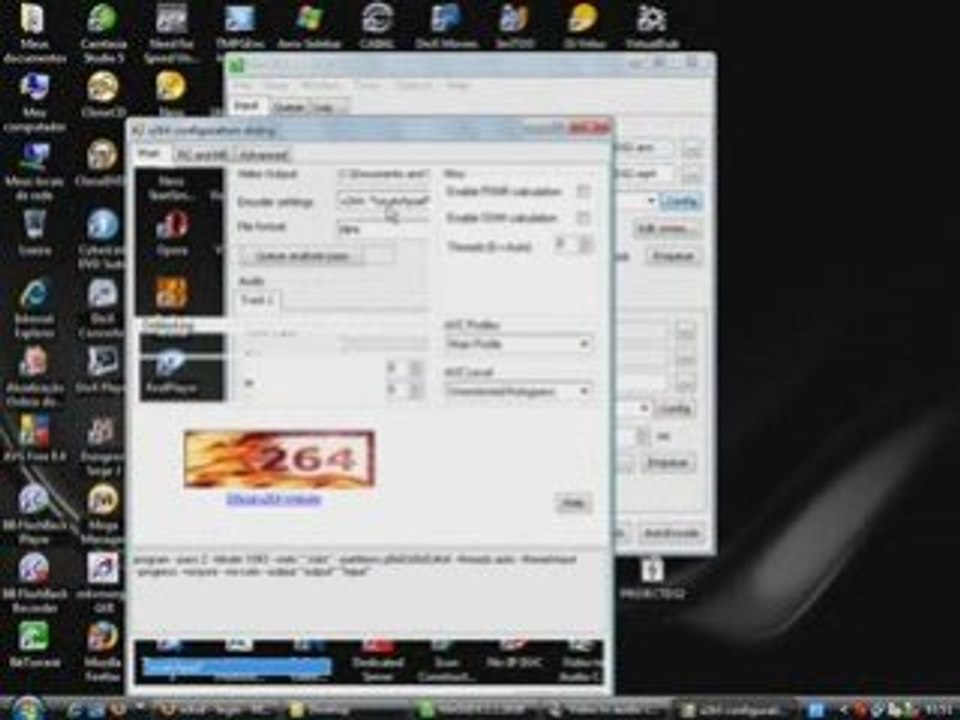Open the Lixeira recycle bin icon
The width and height of the screenshot is (960, 720).
(x=34, y=233)
